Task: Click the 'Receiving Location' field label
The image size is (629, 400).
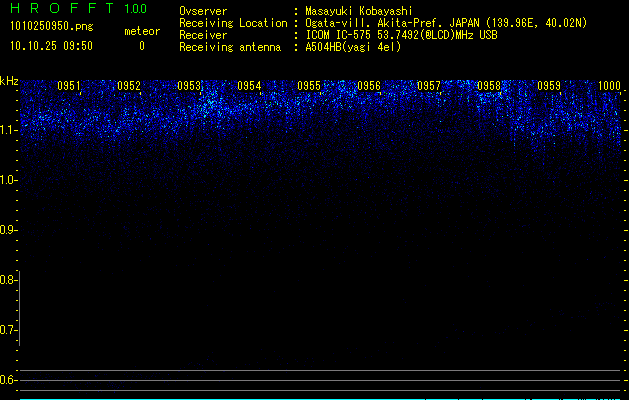Action: pyautogui.click(x=233, y=23)
